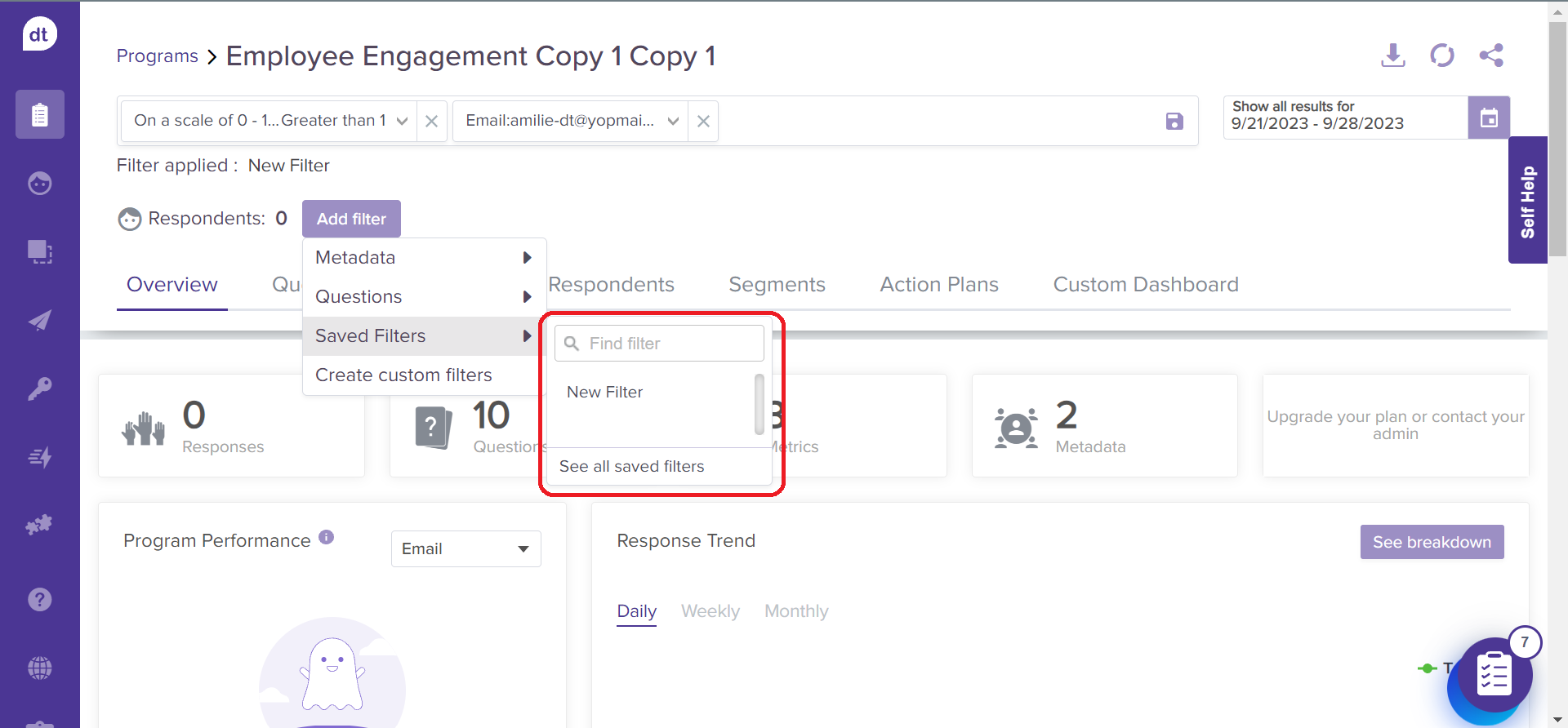Click the See breakdown button
The image size is (1568, 728).
[1431, 542]
